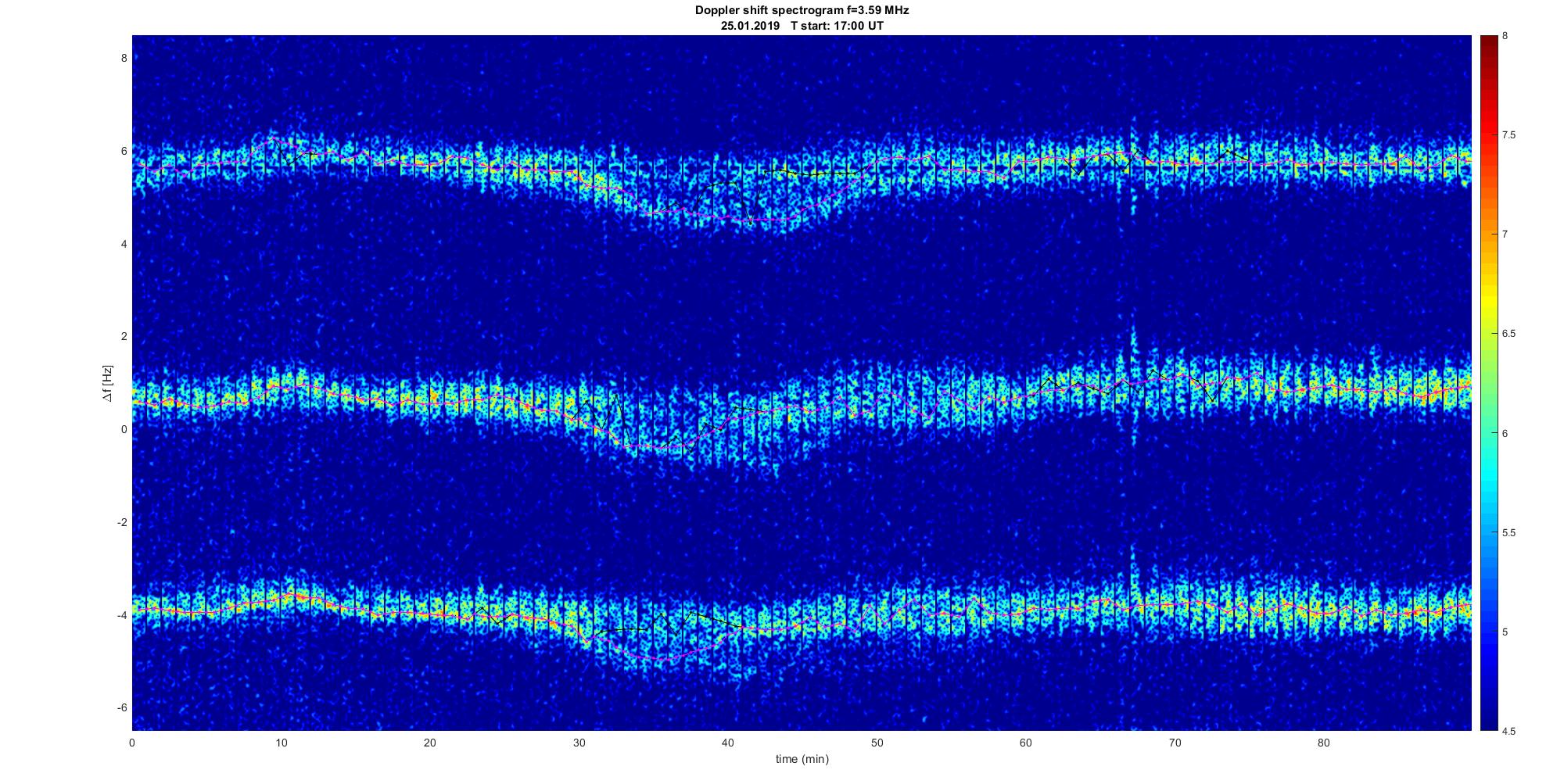Image resolution: width=1564 pixels, height=784 pixels.
Task: Click the x-axis tick label 80
Action: point(1323,743)
